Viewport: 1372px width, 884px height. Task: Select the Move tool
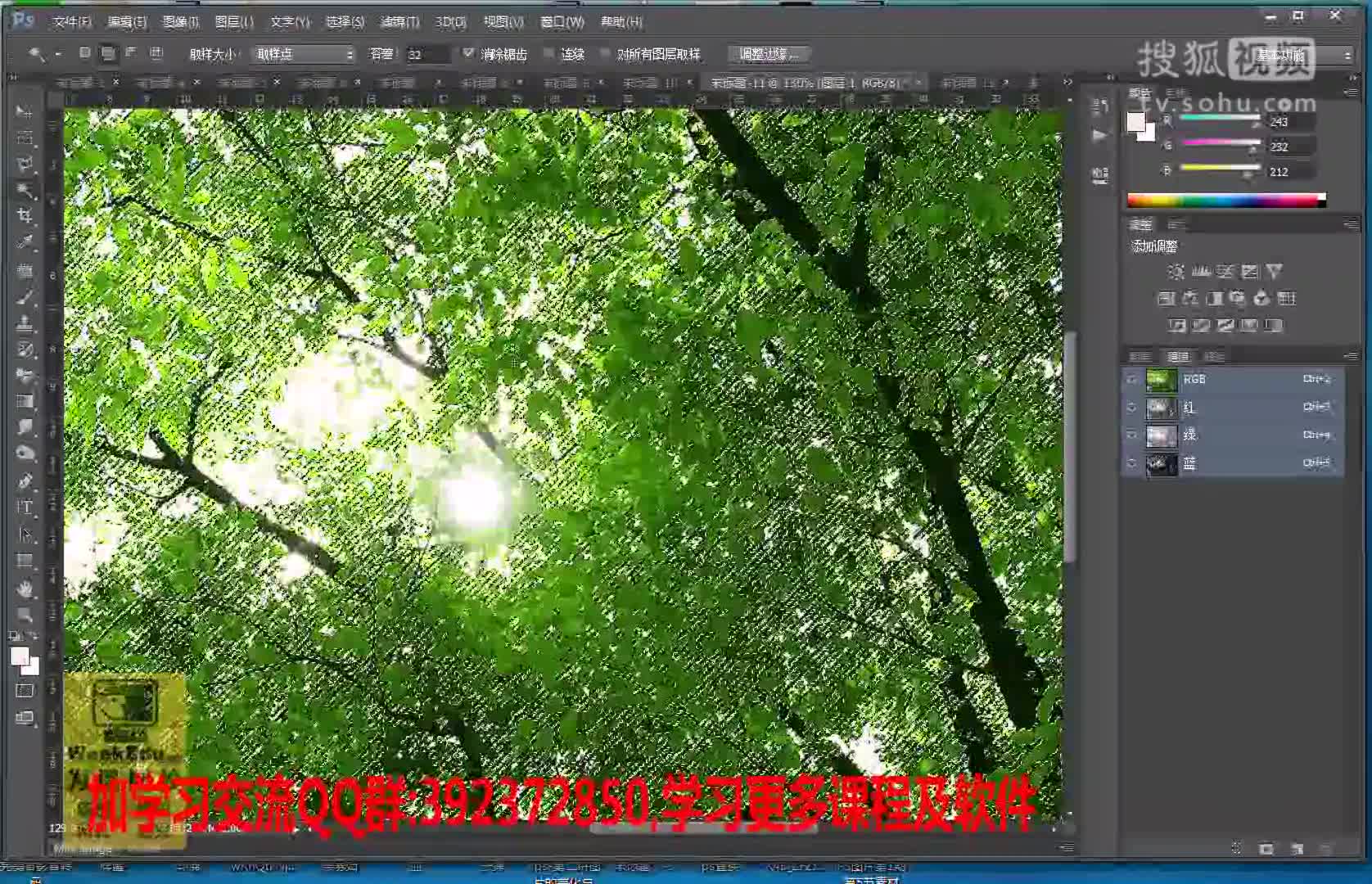[x=25, y=110]
